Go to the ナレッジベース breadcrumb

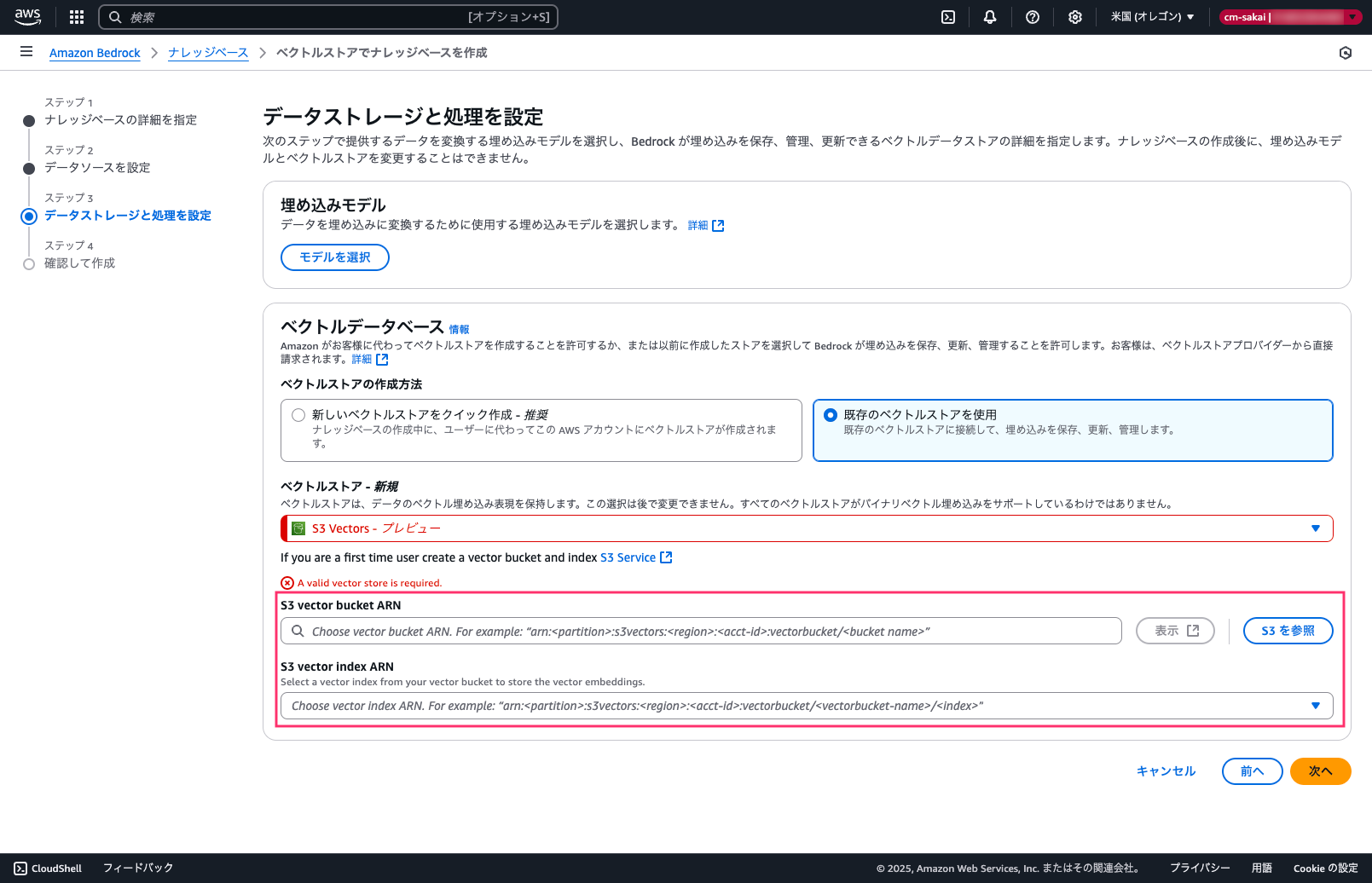208,53
